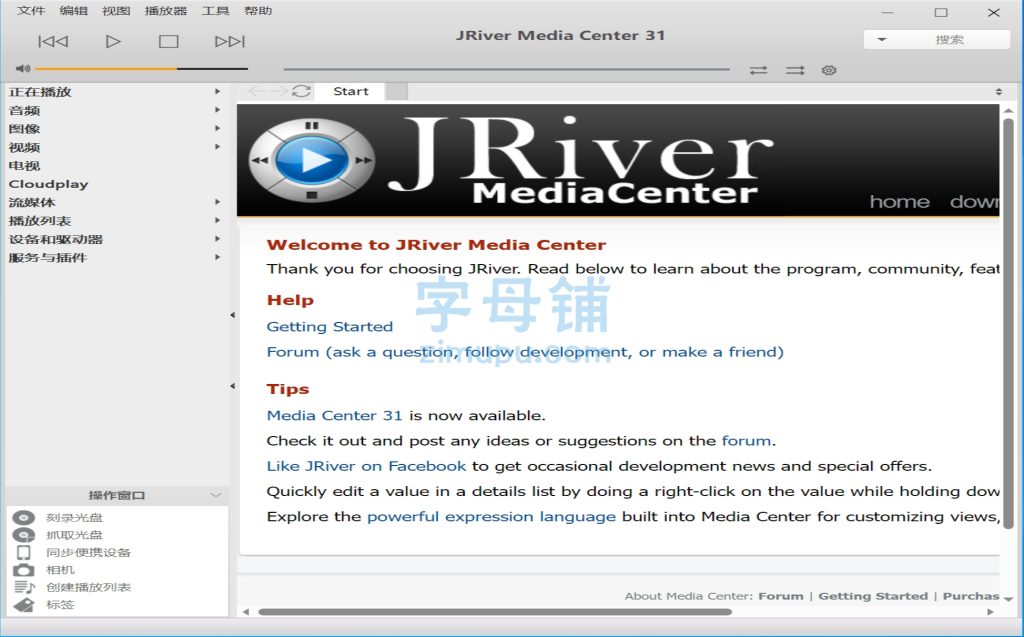1024x637 pixels.
Task: Click the horizontal scrollbar thumb
Action: click(494, 612)
